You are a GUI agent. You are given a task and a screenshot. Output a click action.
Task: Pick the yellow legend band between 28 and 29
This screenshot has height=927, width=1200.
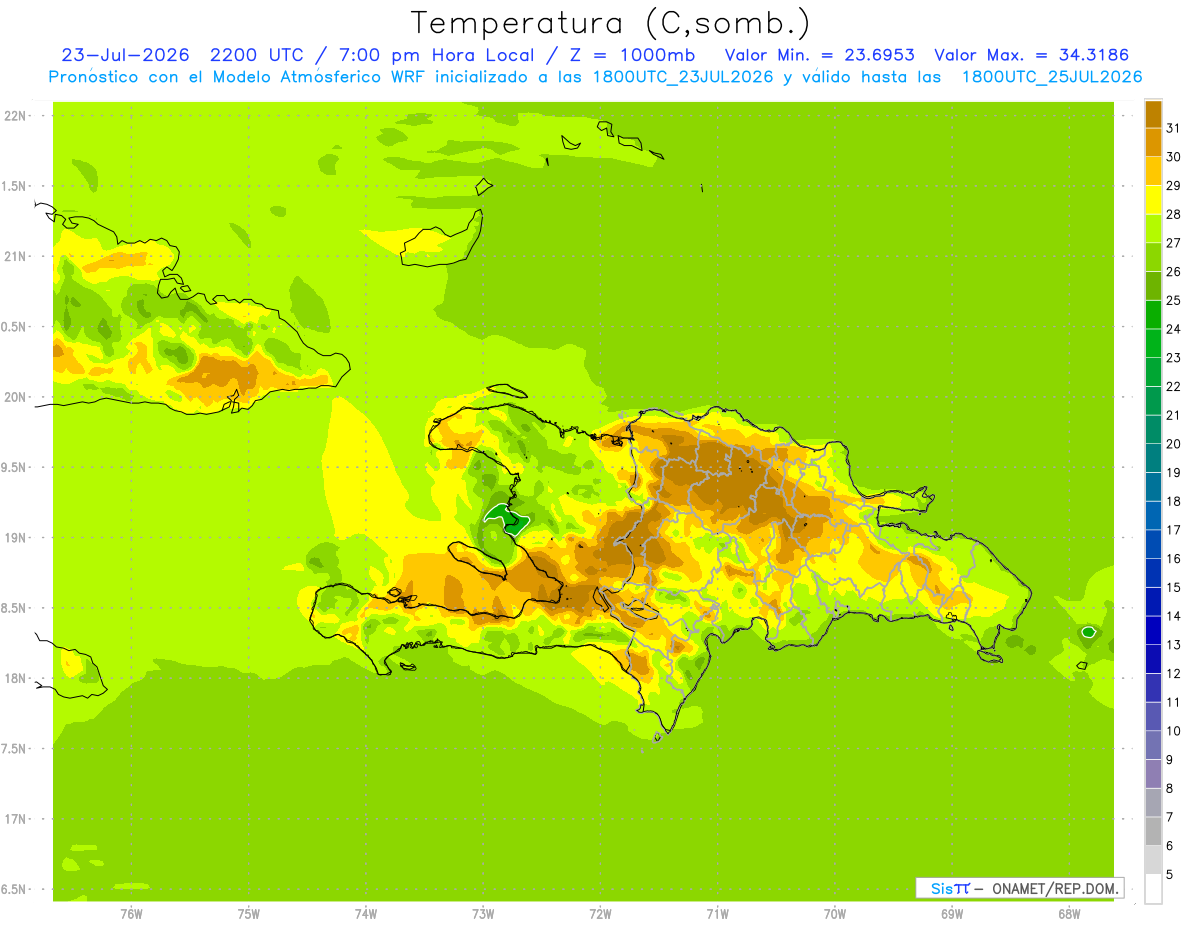tap(1153, 199)
